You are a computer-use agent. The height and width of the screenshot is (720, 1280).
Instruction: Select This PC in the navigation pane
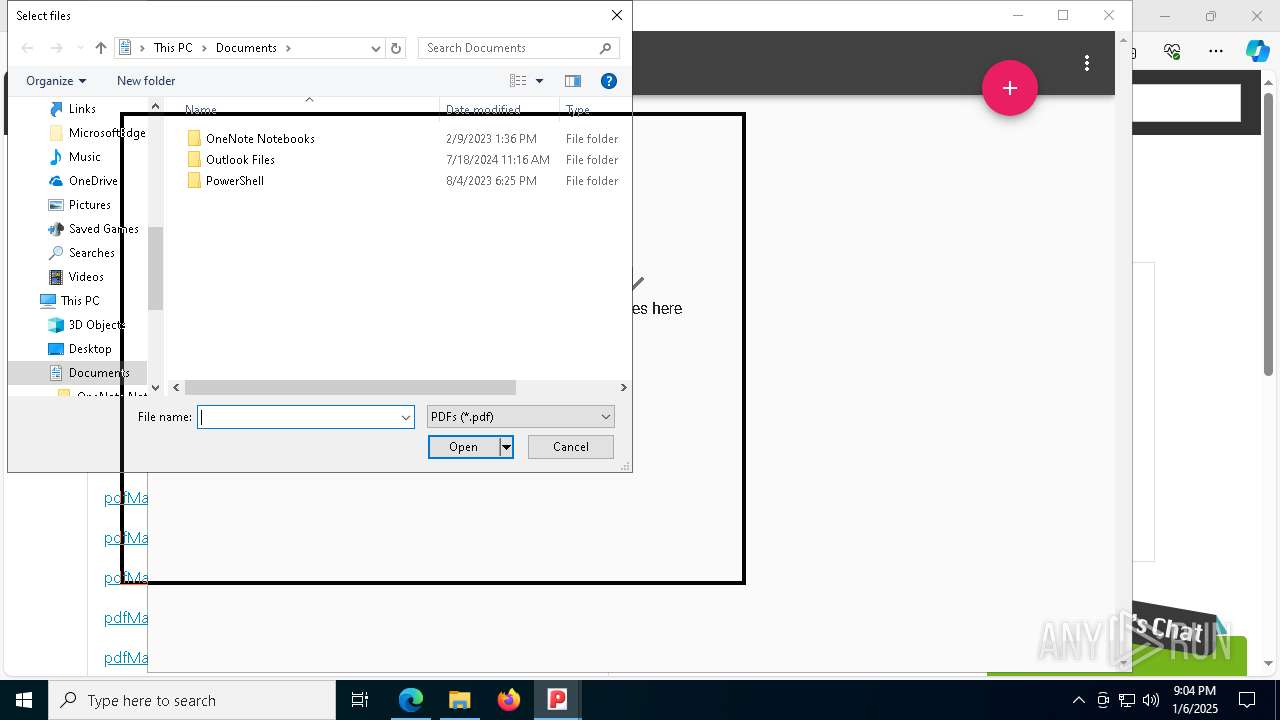pos(79,301)
